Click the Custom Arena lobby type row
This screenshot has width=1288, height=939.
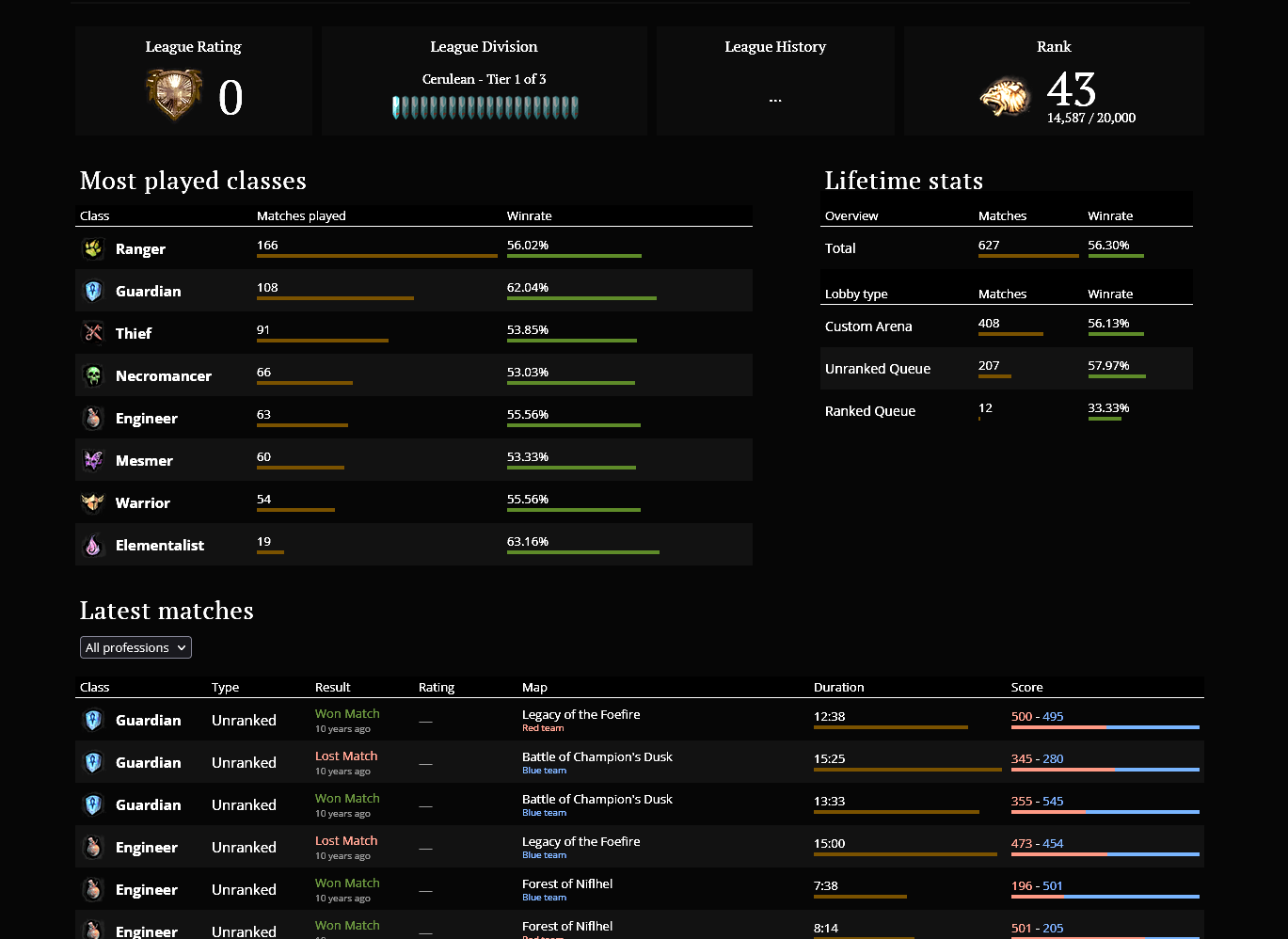click(1007, 326)
